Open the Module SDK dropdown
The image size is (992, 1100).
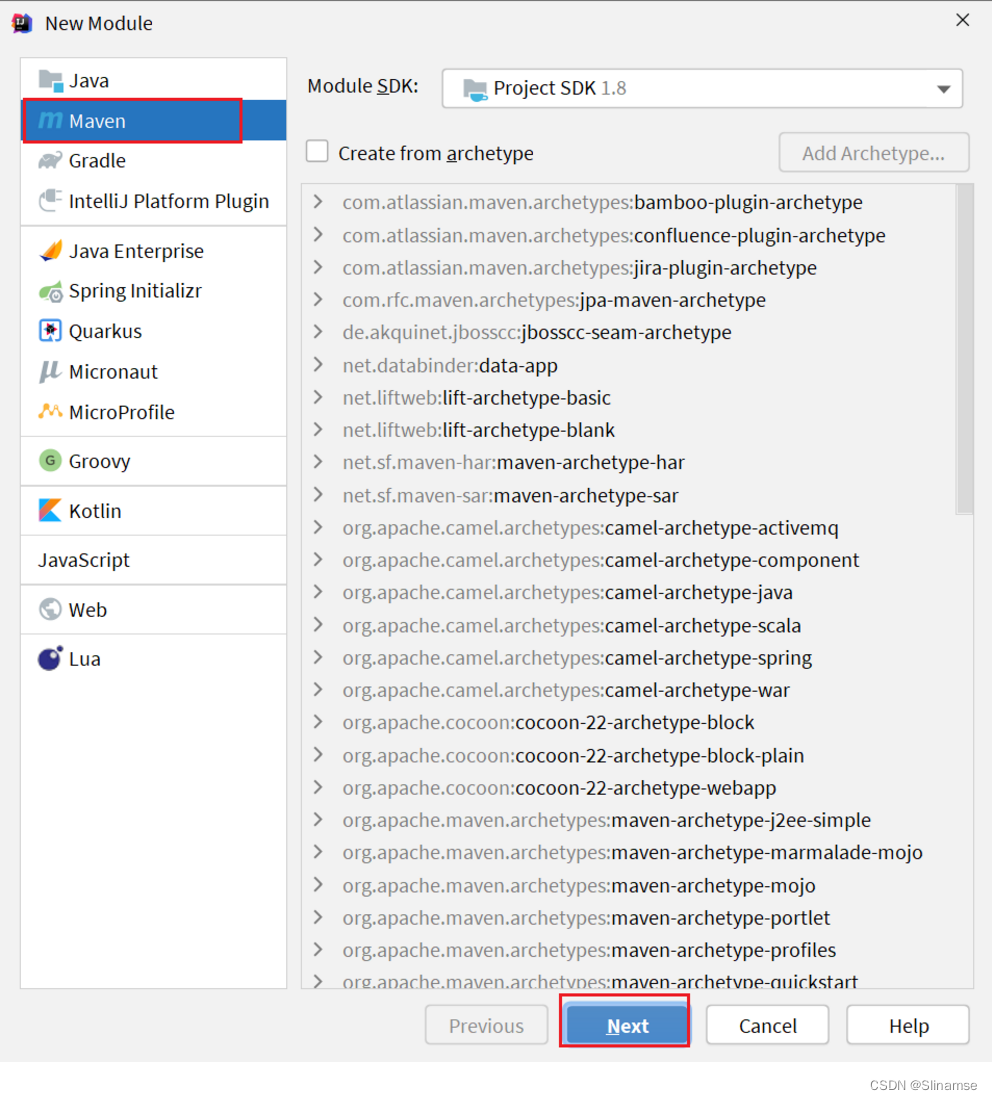tap(702, 88)
